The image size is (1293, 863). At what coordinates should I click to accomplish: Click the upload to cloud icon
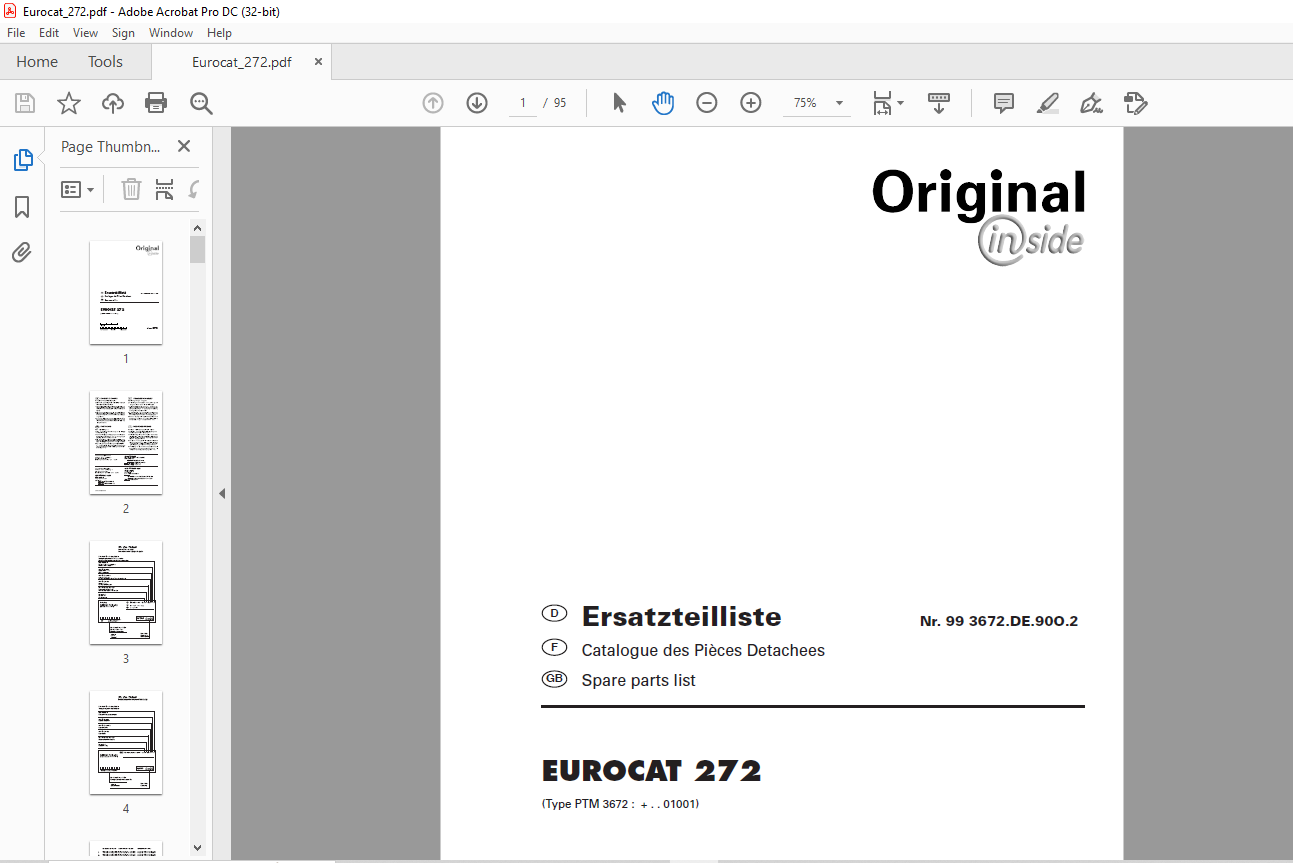tap(113, 103)
